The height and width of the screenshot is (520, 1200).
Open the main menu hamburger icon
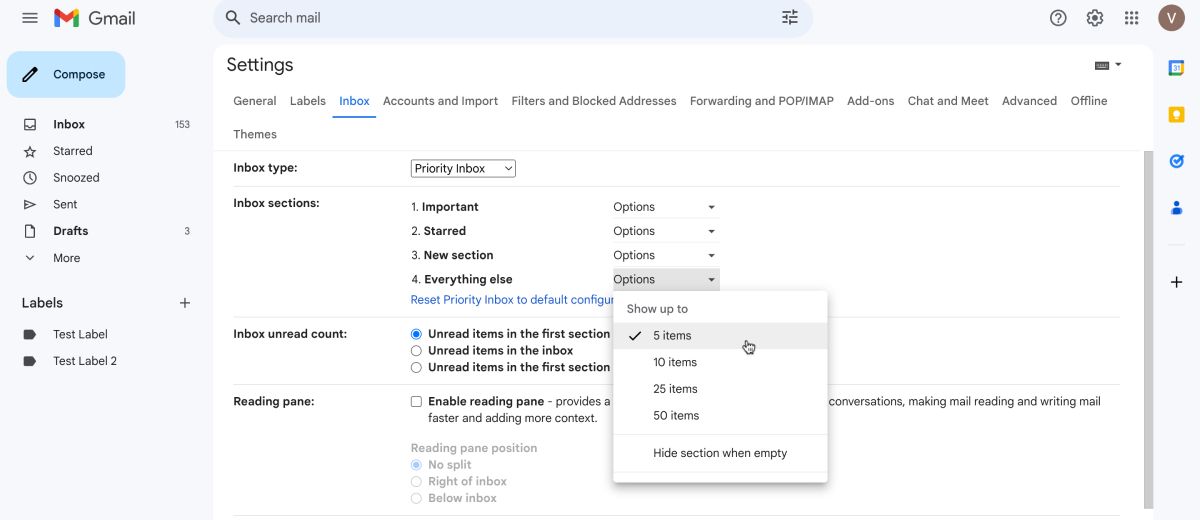[30, 18]
